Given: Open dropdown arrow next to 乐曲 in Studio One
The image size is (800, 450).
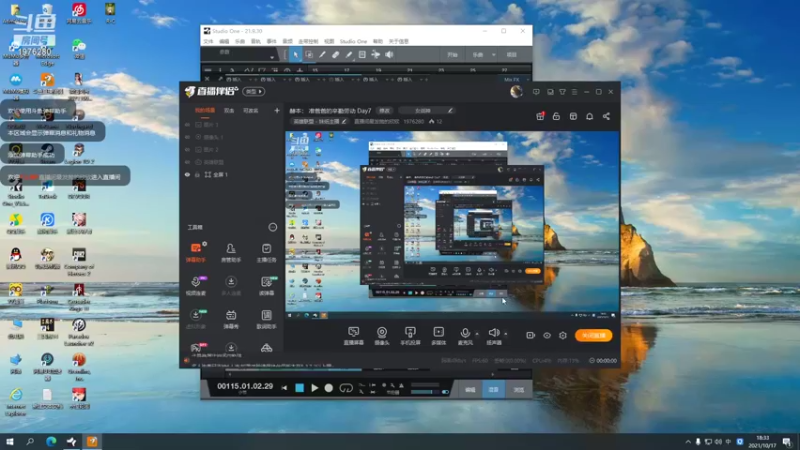Looking at the screenshot, I should (493, 55).
